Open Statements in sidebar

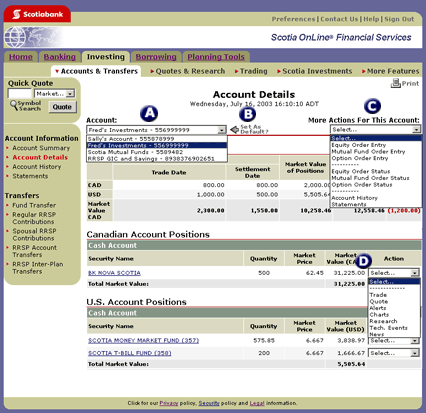click(30, 176)
